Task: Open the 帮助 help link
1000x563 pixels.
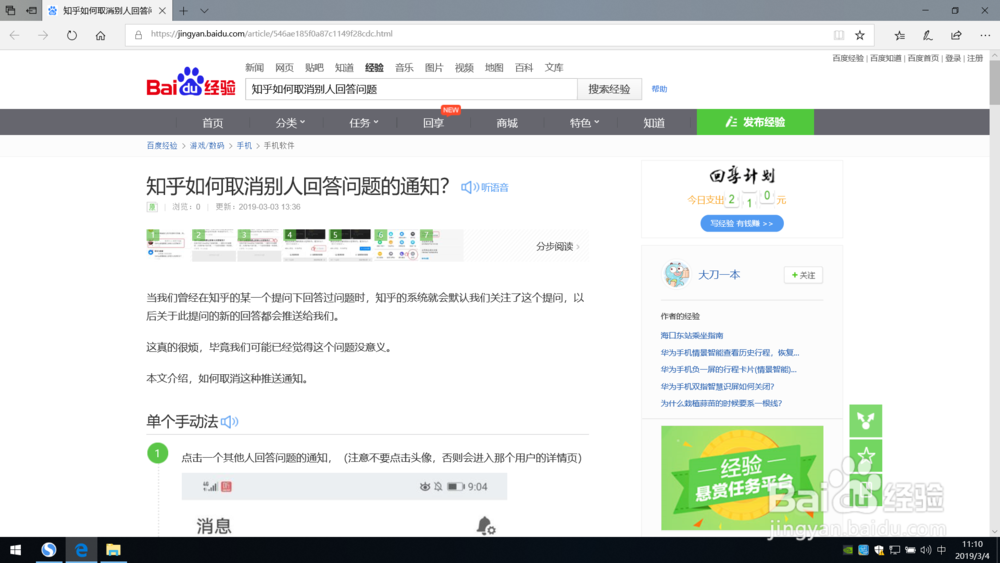Action: click(x=659, y=89)
